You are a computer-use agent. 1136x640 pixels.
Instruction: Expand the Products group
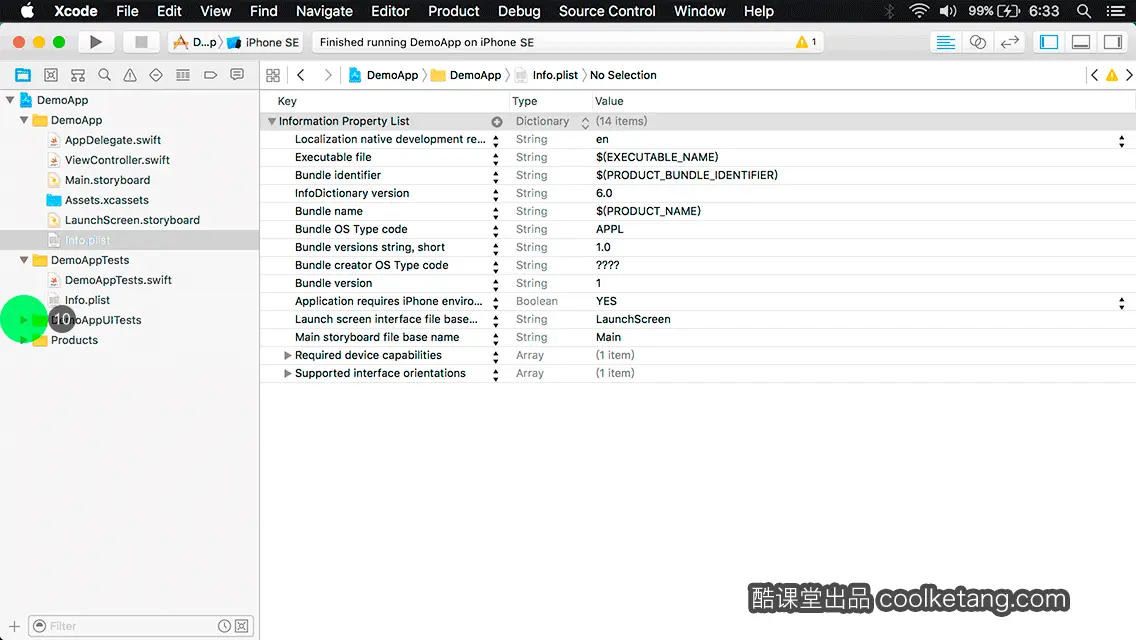tap(24, 340)
